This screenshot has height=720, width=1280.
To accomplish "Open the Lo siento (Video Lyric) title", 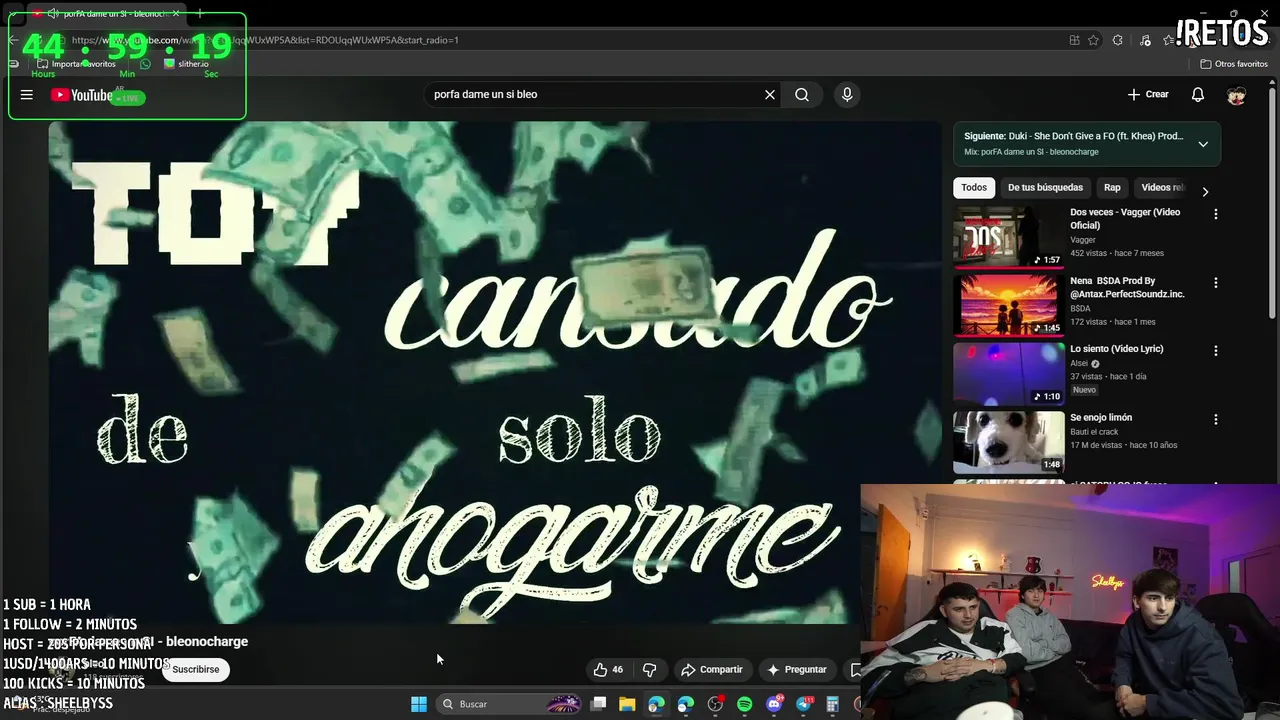I will tap(1117, 349).
